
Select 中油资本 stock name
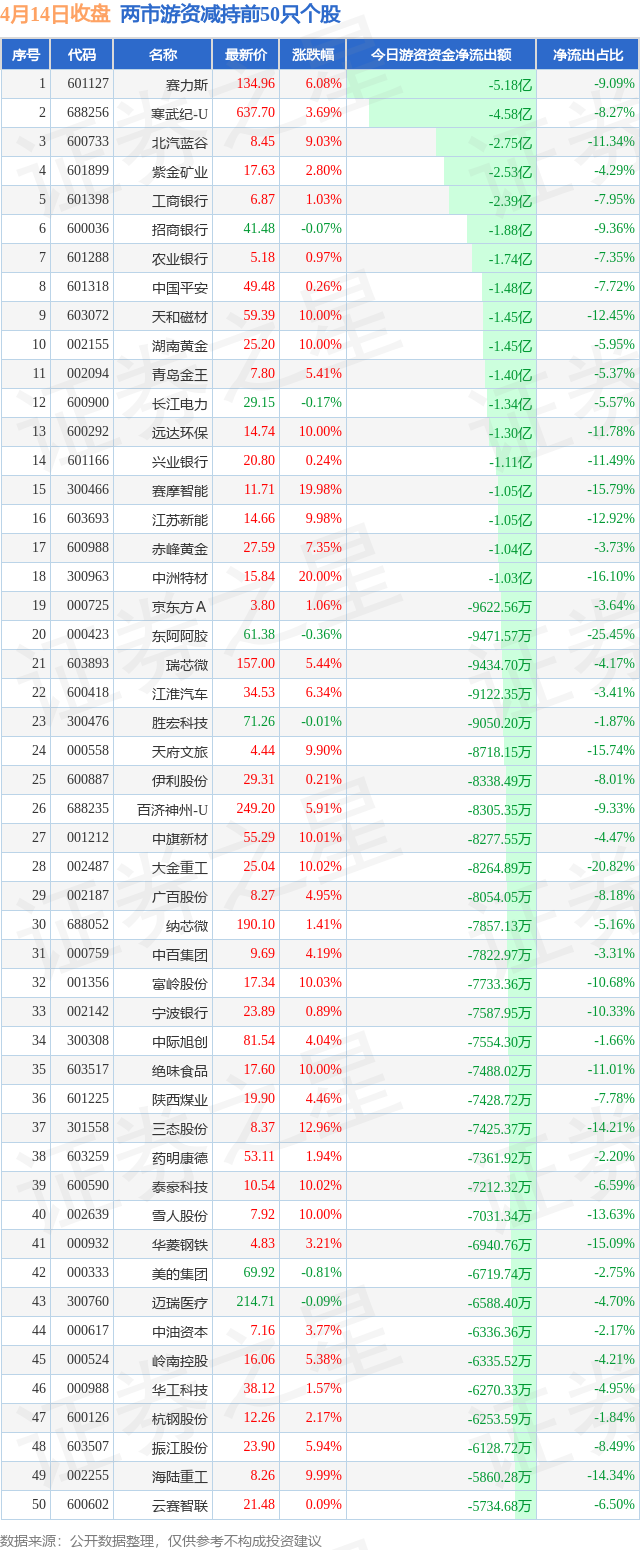[x=180, y=1332]
